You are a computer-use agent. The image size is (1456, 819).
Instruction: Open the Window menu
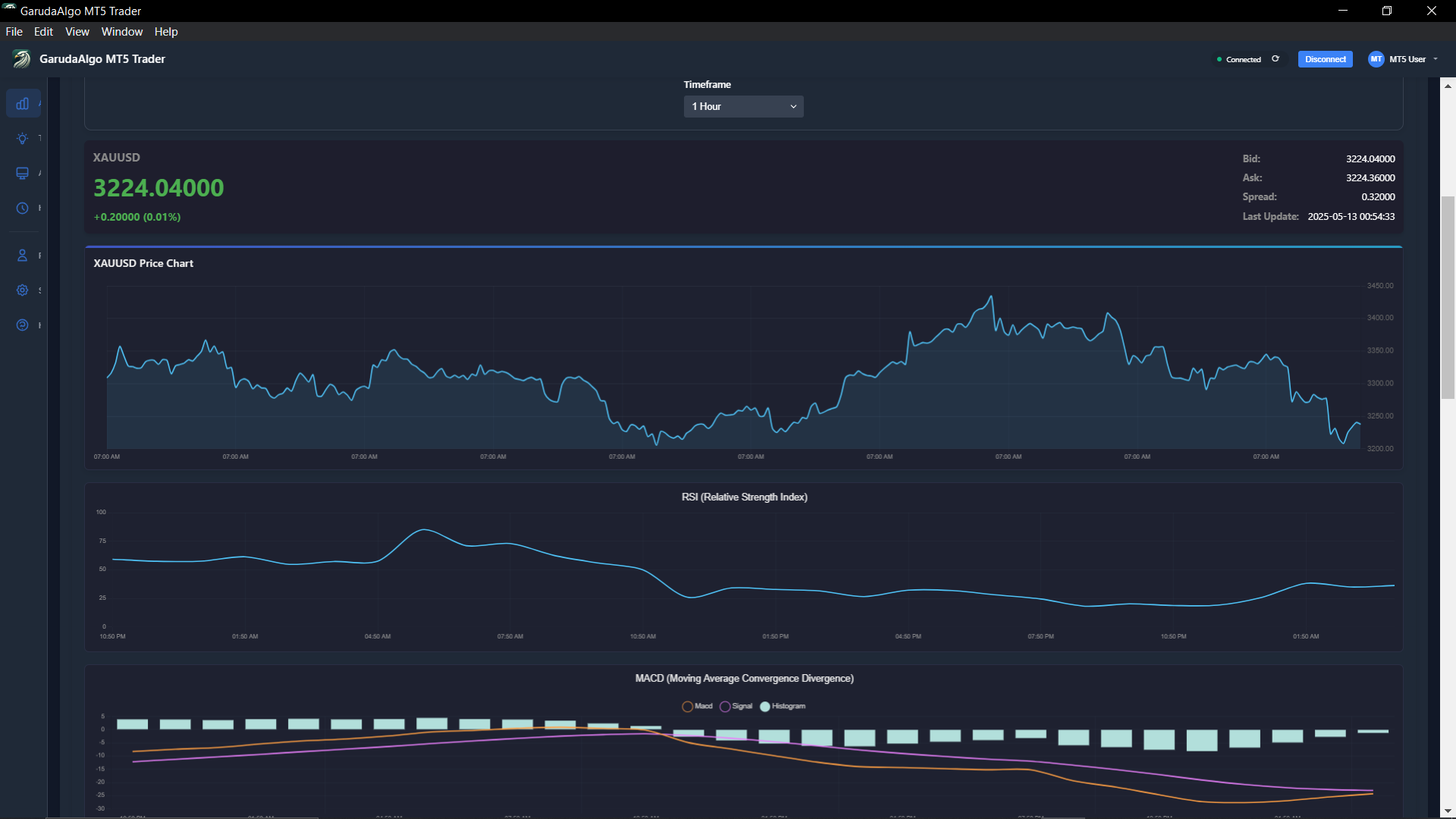pos(122,32)
